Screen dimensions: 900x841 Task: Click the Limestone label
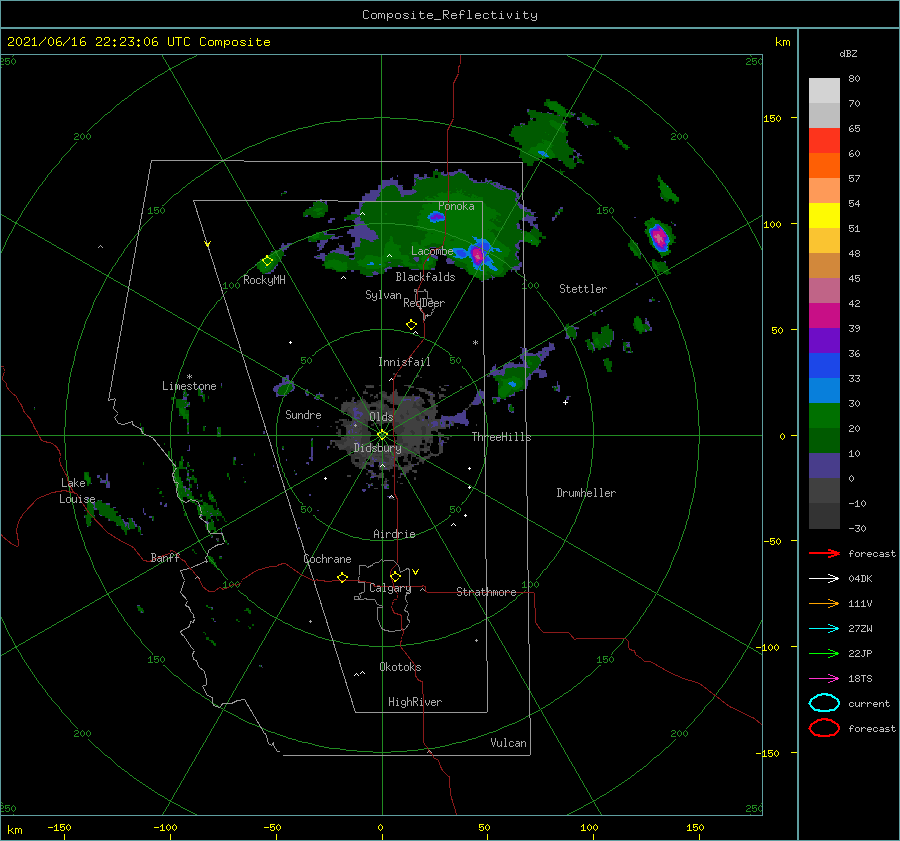click(x=189, y=386)
